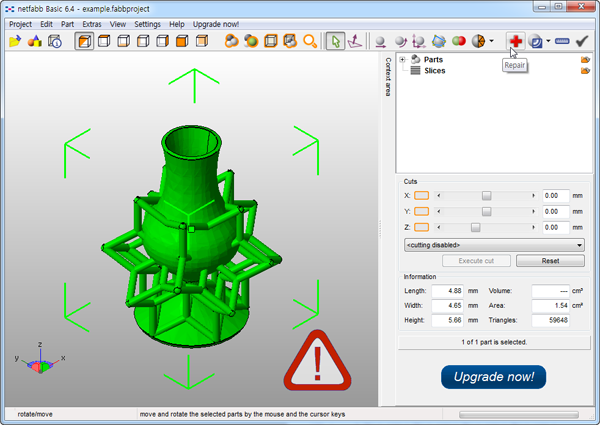Click the Reset button in Cuts
The image size is (600, 425).
(x=550, y=261)
